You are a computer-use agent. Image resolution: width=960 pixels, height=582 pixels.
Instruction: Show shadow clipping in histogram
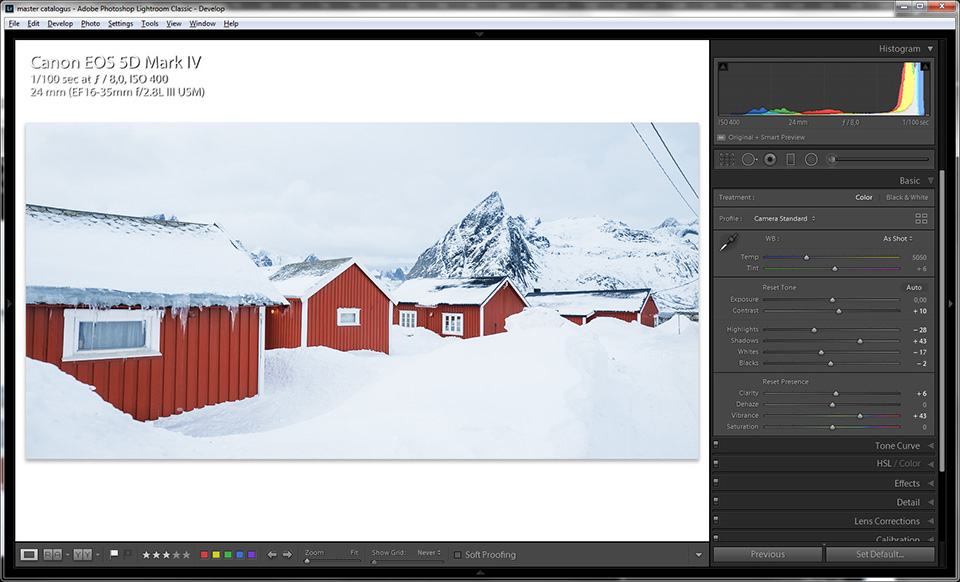pyautogui.click(x=723, y=66)
